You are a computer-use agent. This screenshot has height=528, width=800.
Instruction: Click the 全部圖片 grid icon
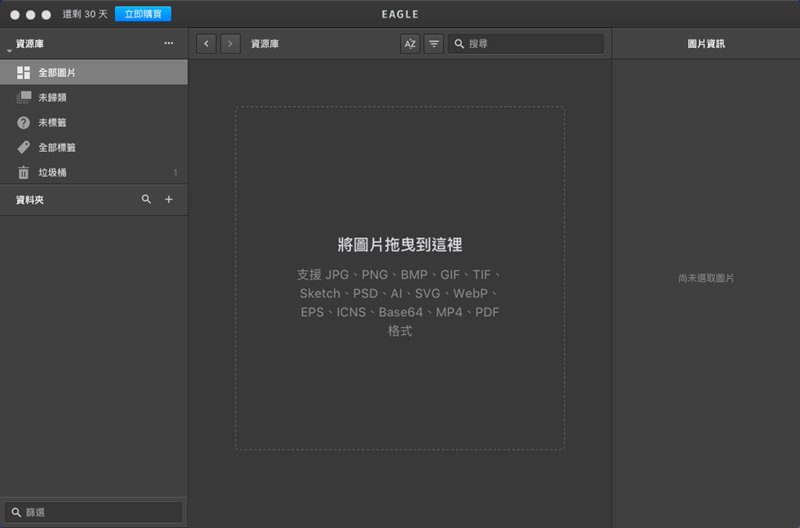point(24,73)
